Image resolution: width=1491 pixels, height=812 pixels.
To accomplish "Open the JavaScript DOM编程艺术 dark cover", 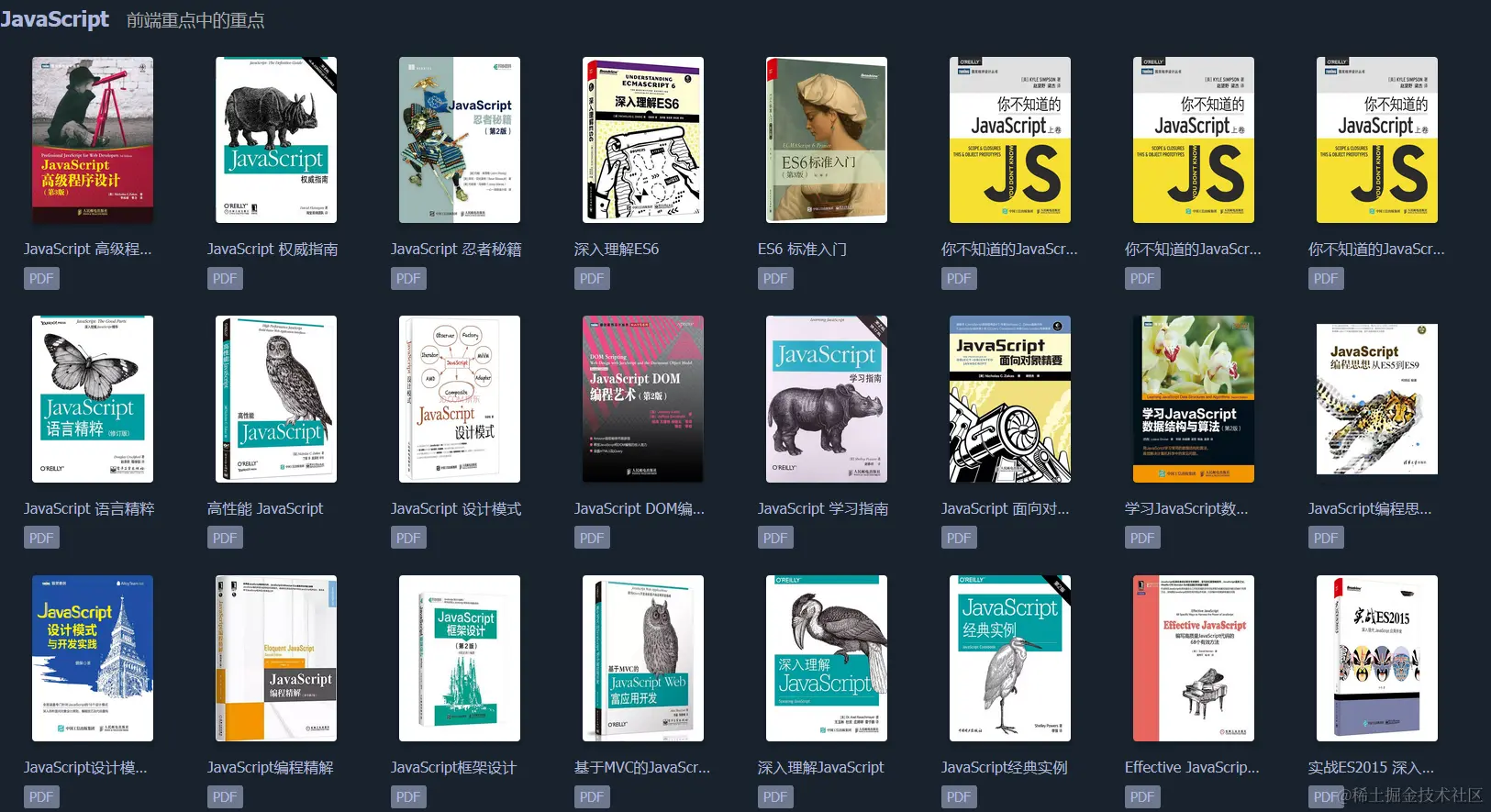I will pyautogui.click(x=643, y=399).
